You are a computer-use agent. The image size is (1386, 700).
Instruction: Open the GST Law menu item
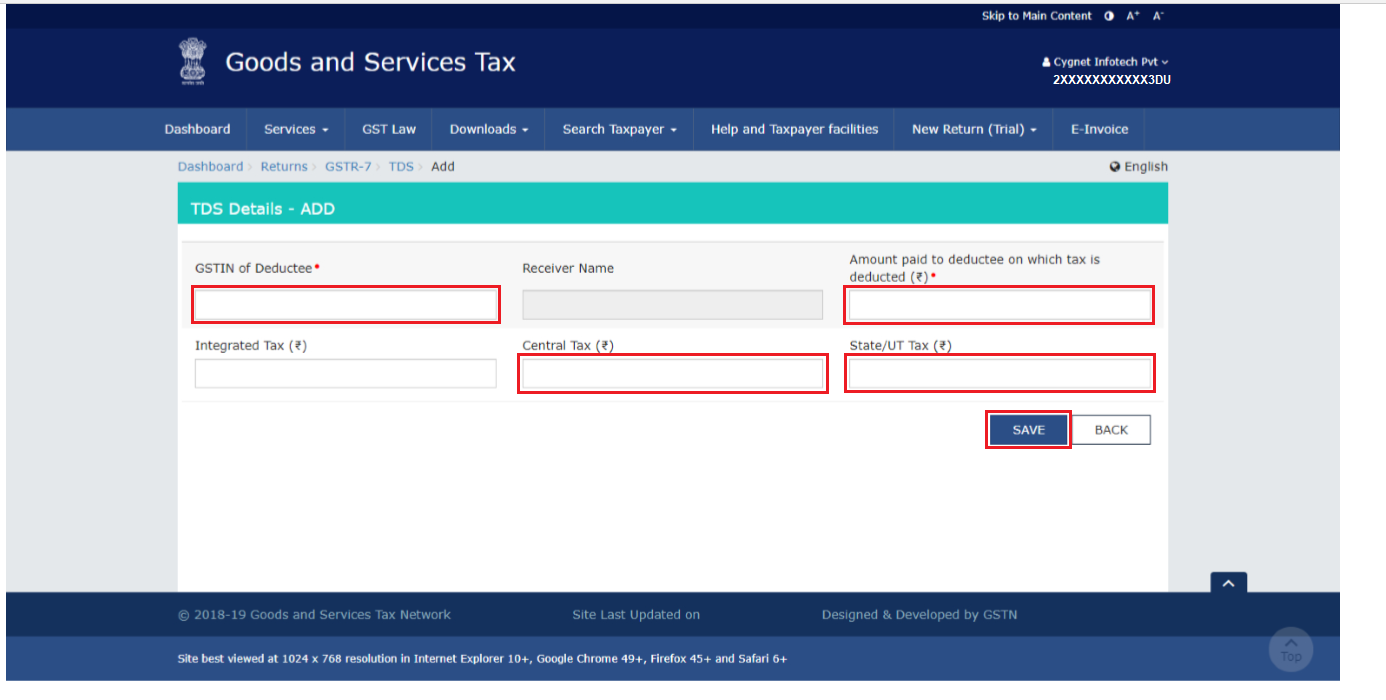(x=389, y=129)
